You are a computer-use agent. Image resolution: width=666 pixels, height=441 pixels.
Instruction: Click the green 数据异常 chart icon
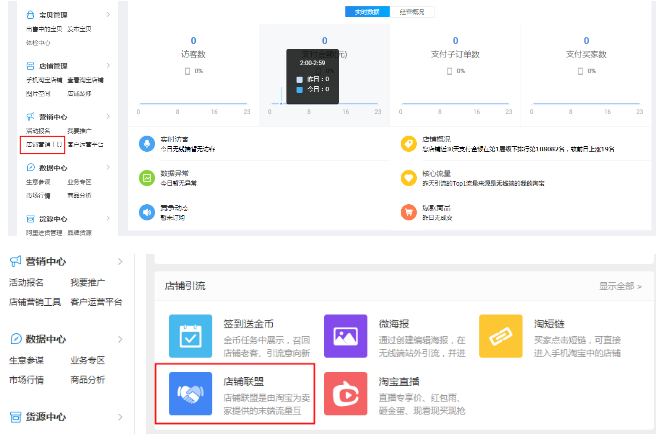click(147, 177)
